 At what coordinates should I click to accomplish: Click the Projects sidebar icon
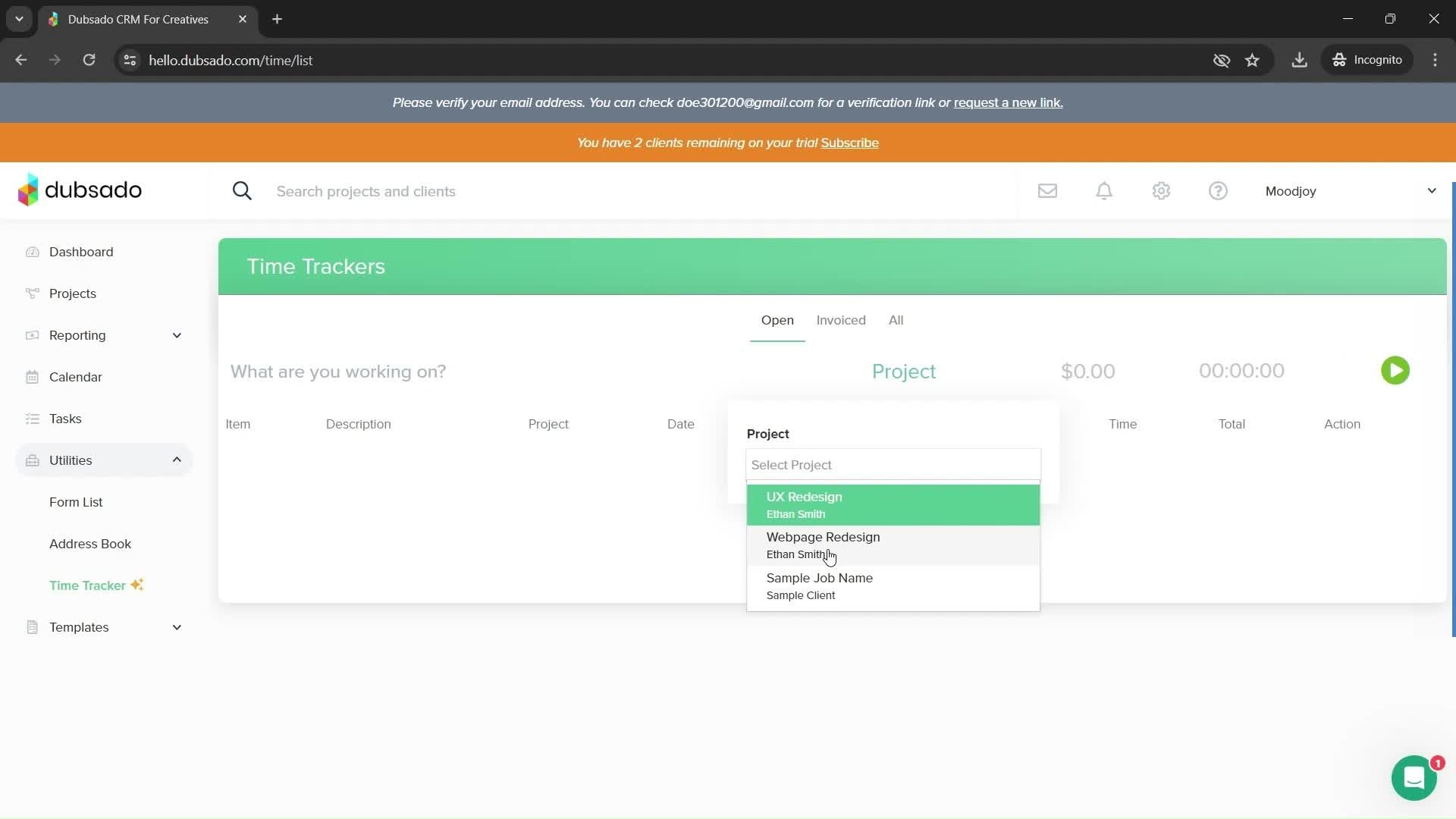coord(32,293)
